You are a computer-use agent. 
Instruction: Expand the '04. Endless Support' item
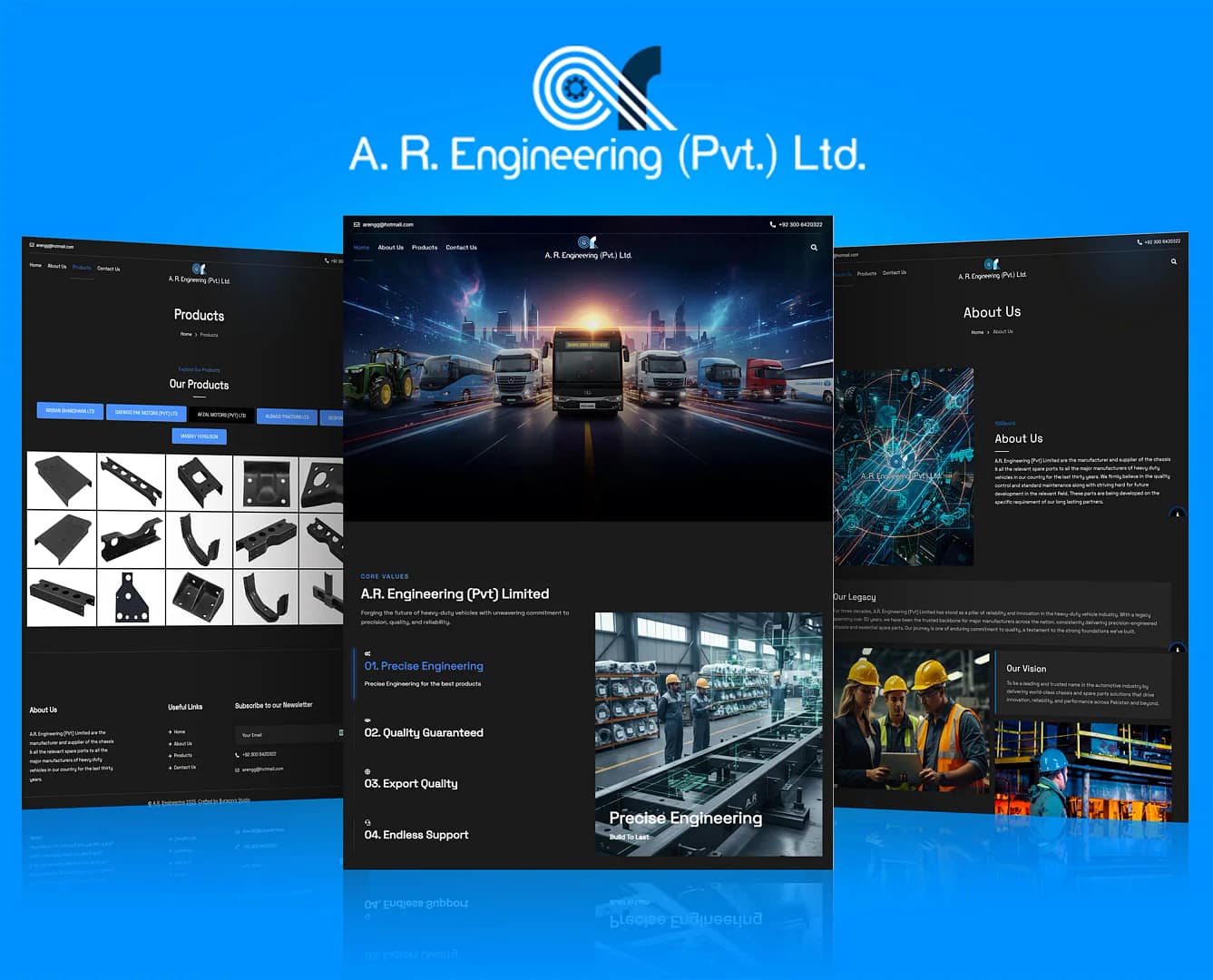(x=416, y=835)
